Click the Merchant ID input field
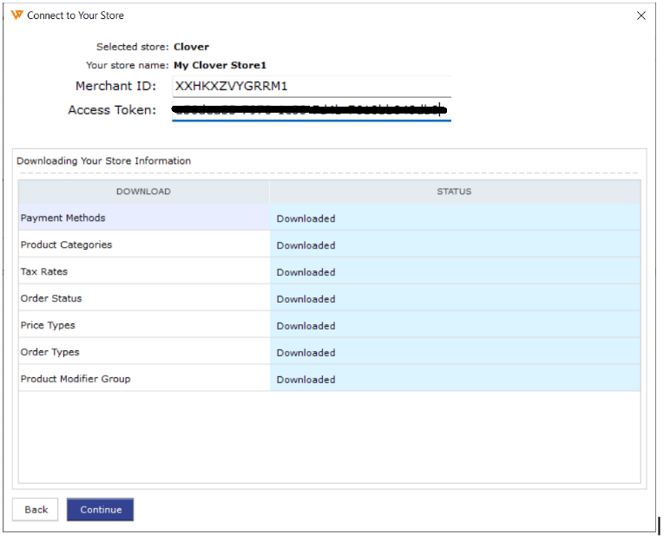The width and height of the screenshot is (670, 541). tap(311, 87)
